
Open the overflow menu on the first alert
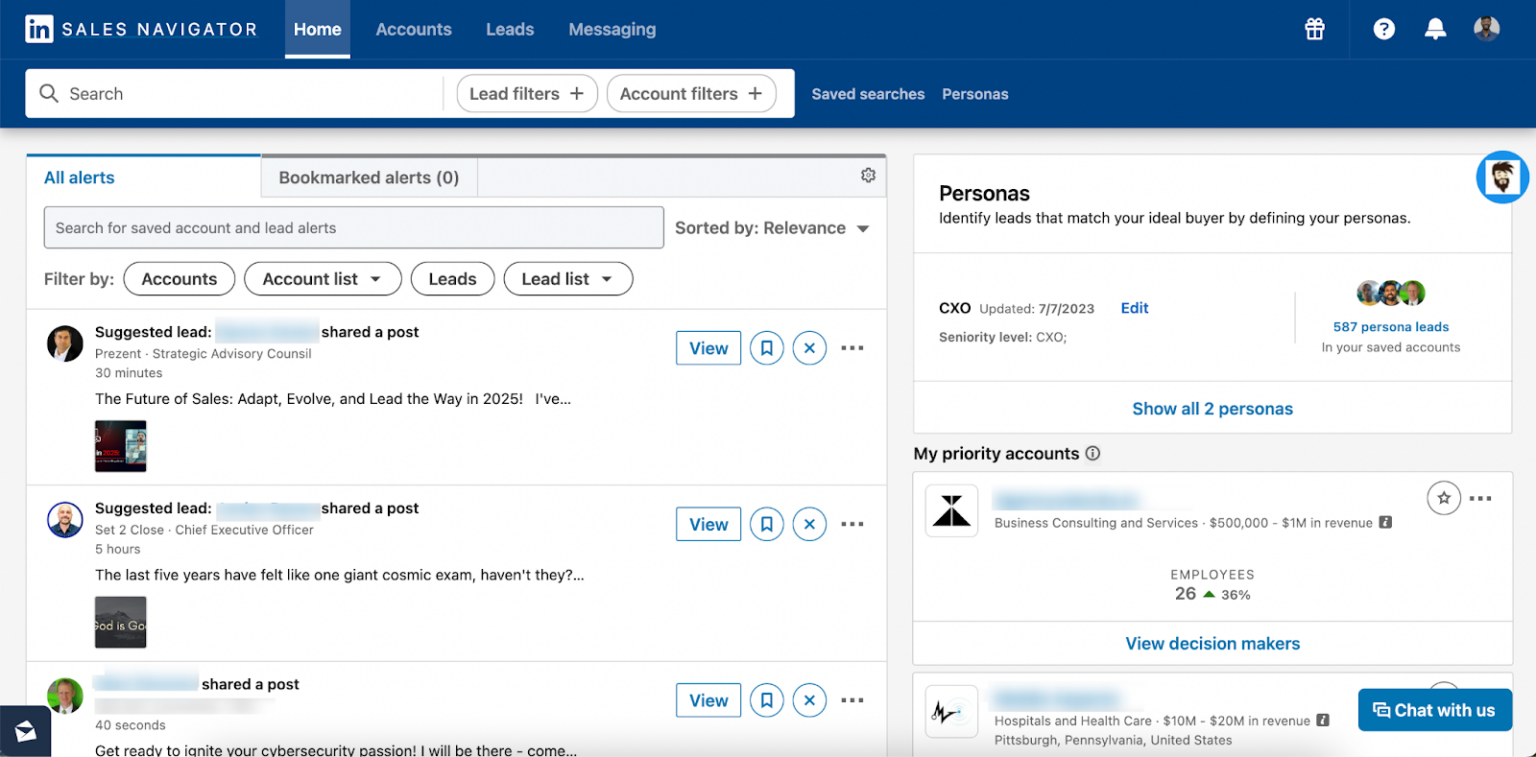tap(852, 348)
